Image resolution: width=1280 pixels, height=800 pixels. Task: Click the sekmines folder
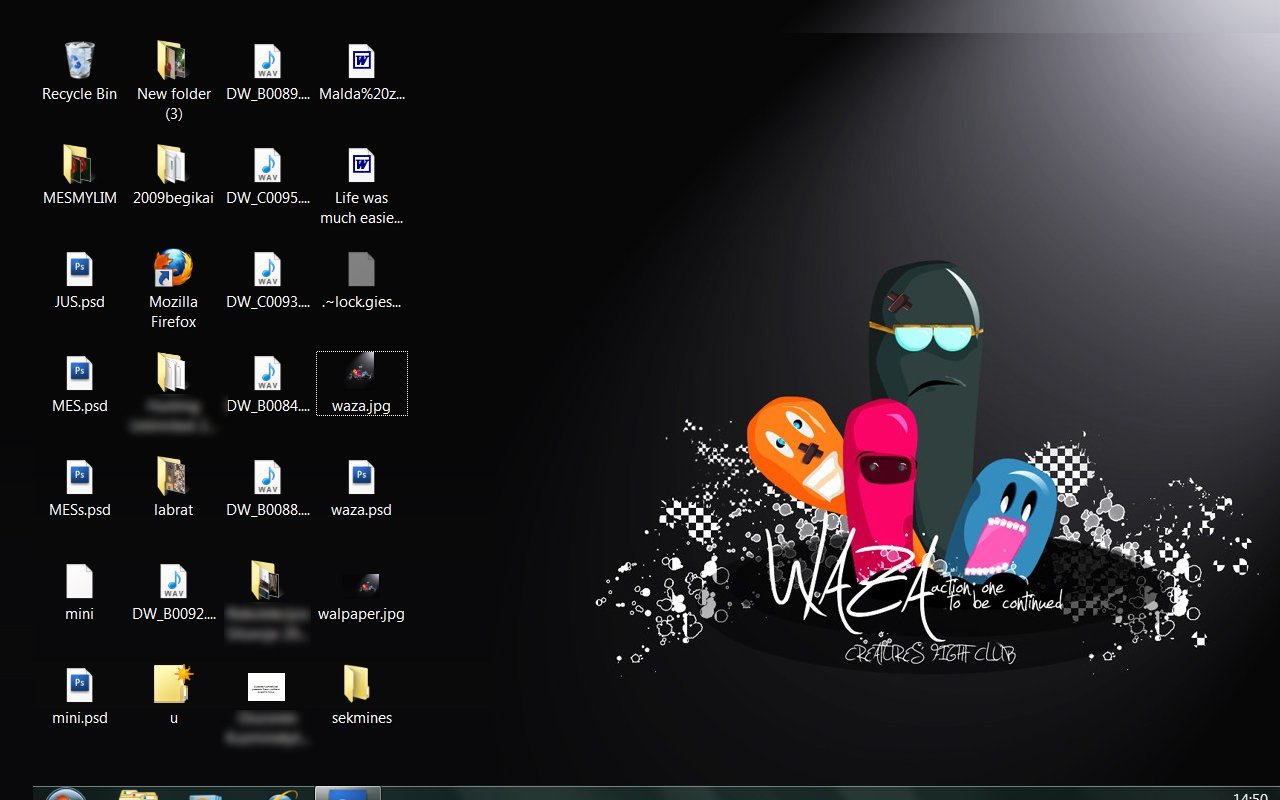click(x=361, y=686)
